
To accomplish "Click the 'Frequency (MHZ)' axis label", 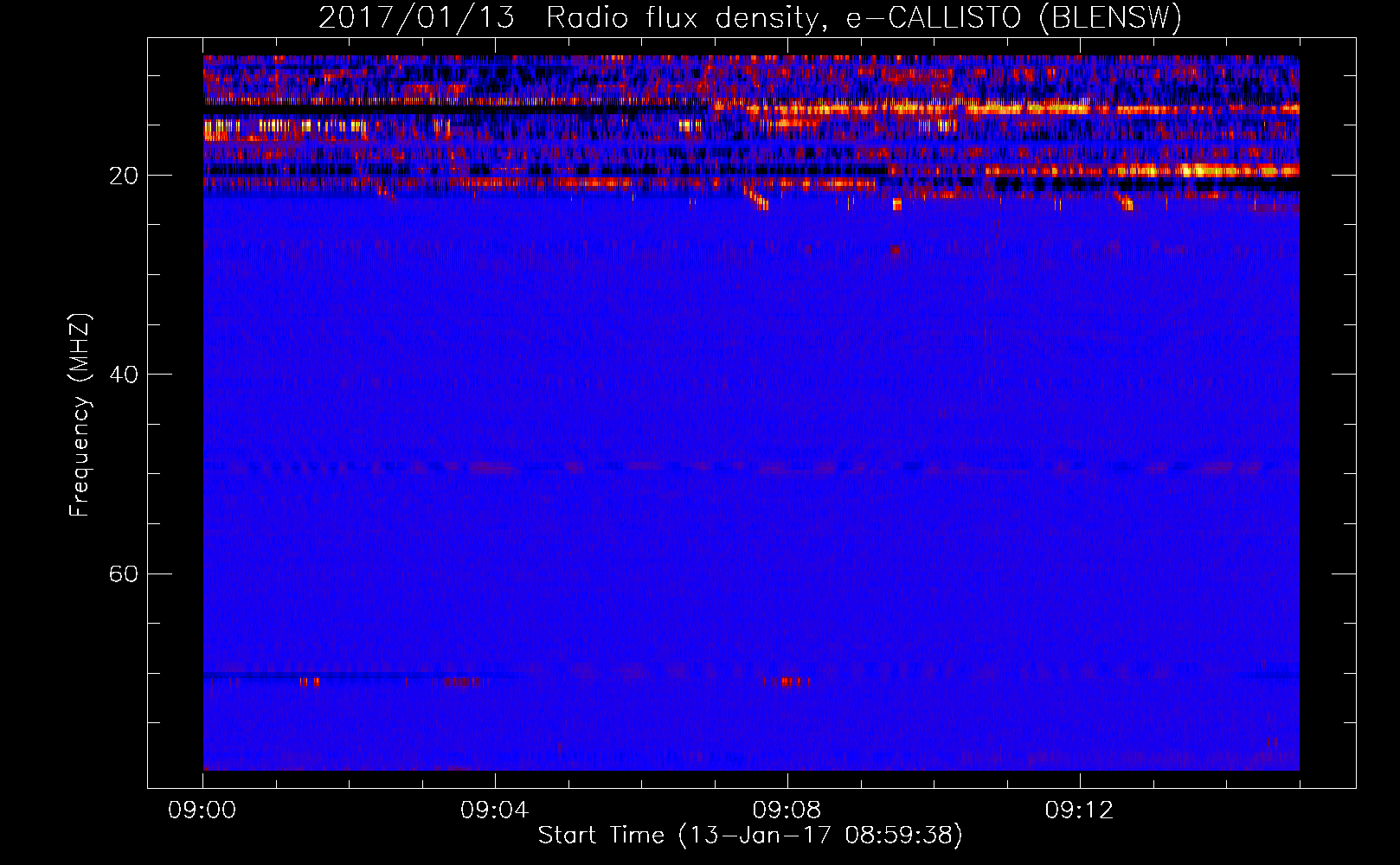I will pyautogui.click(x=80, y=415).
